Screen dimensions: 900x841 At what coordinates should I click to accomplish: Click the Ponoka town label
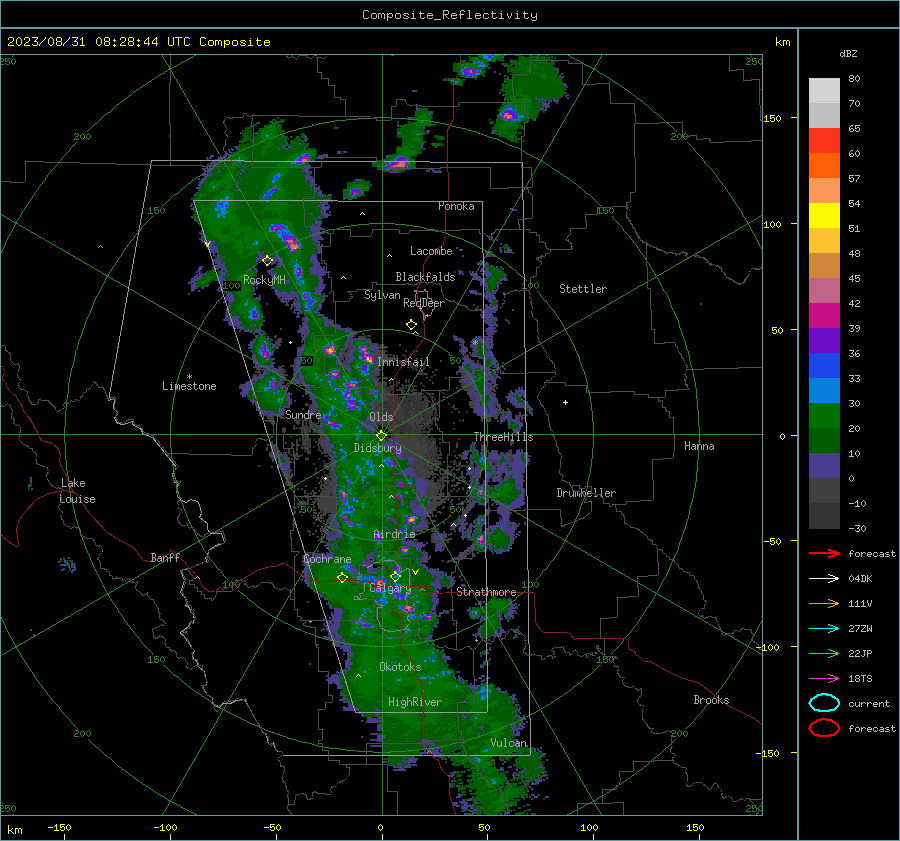(456, 206)
